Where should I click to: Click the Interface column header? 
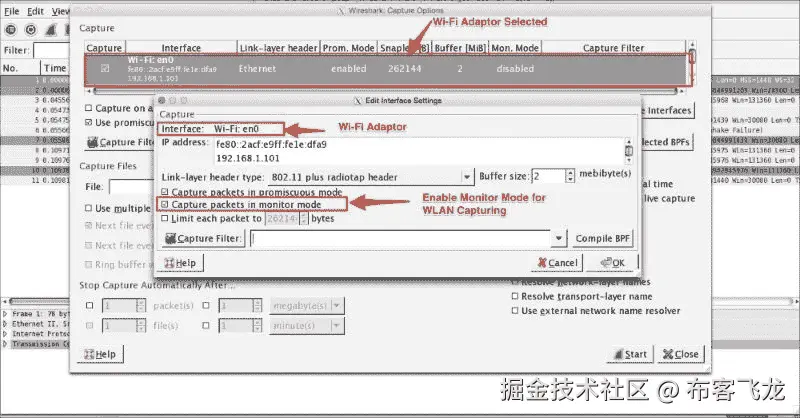coord(181,47)
